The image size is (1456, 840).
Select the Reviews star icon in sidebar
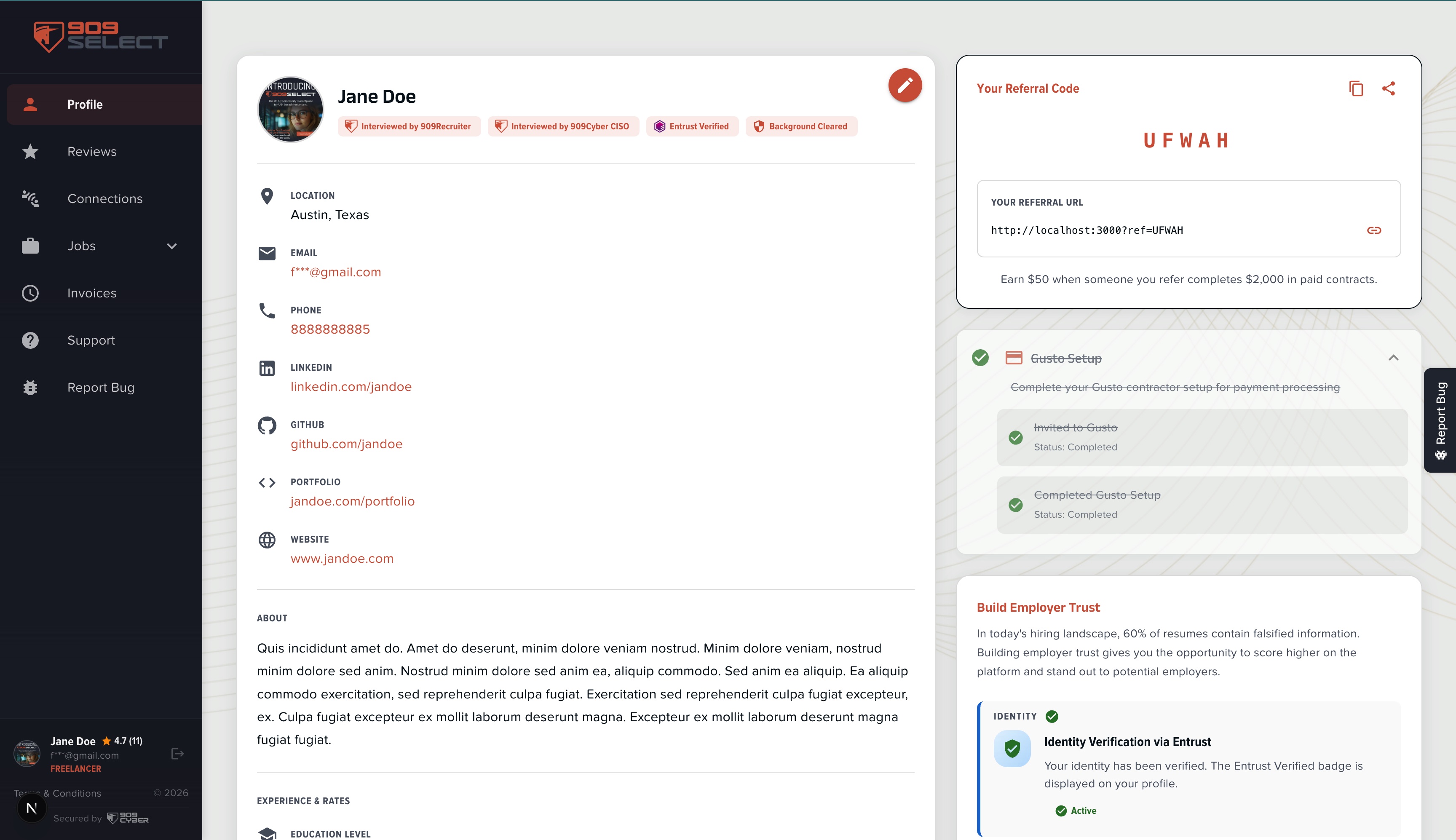tap(30, 151)
